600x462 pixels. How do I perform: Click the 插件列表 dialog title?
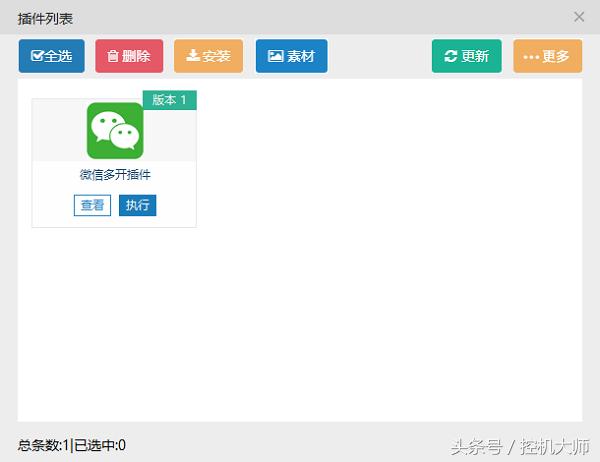coord(45,19)
